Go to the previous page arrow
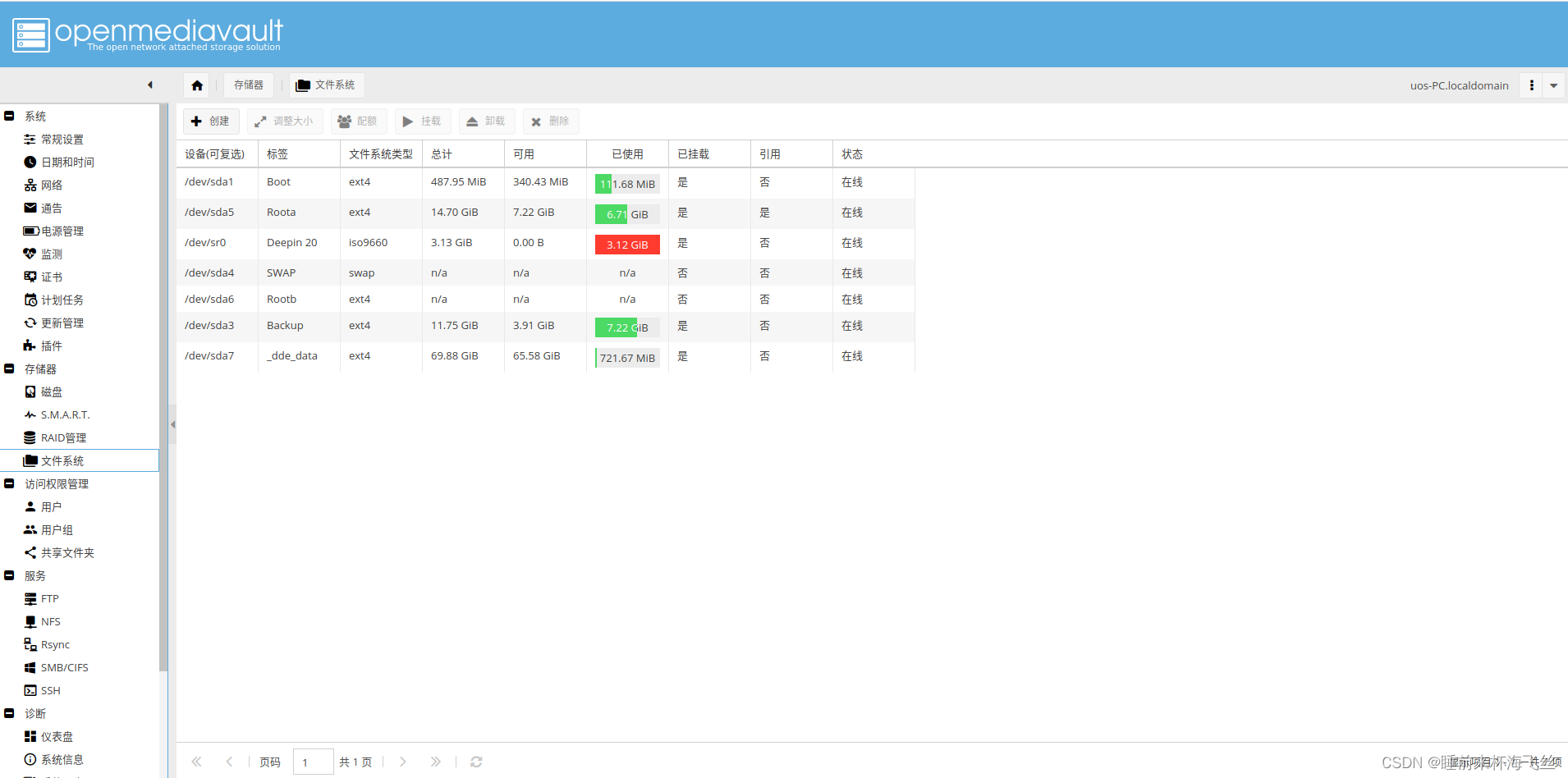This screenshot has height=778, width=1568. 229,762
